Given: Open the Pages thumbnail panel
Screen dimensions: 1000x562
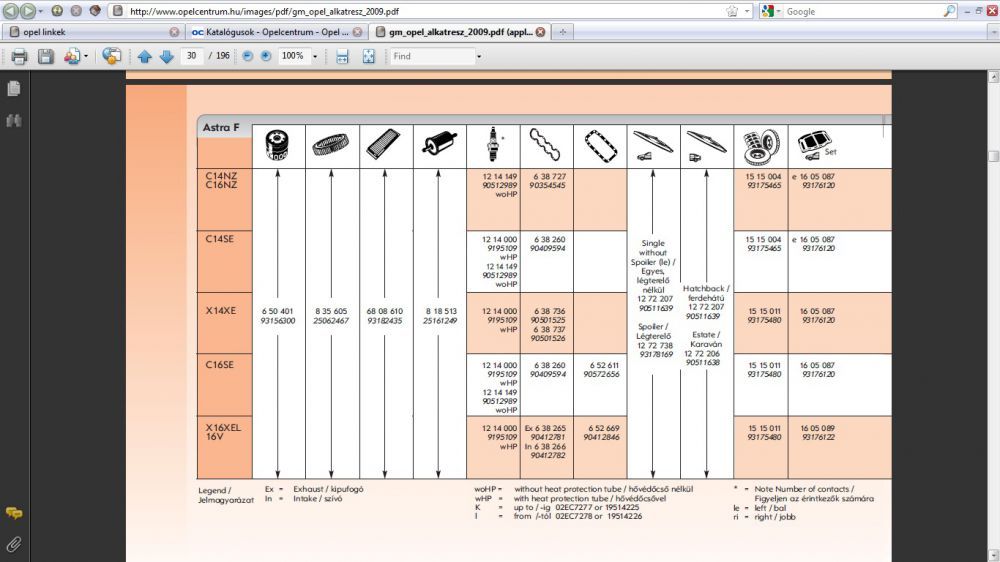Looking at the screenshot, I should click(x=13, y=88).
